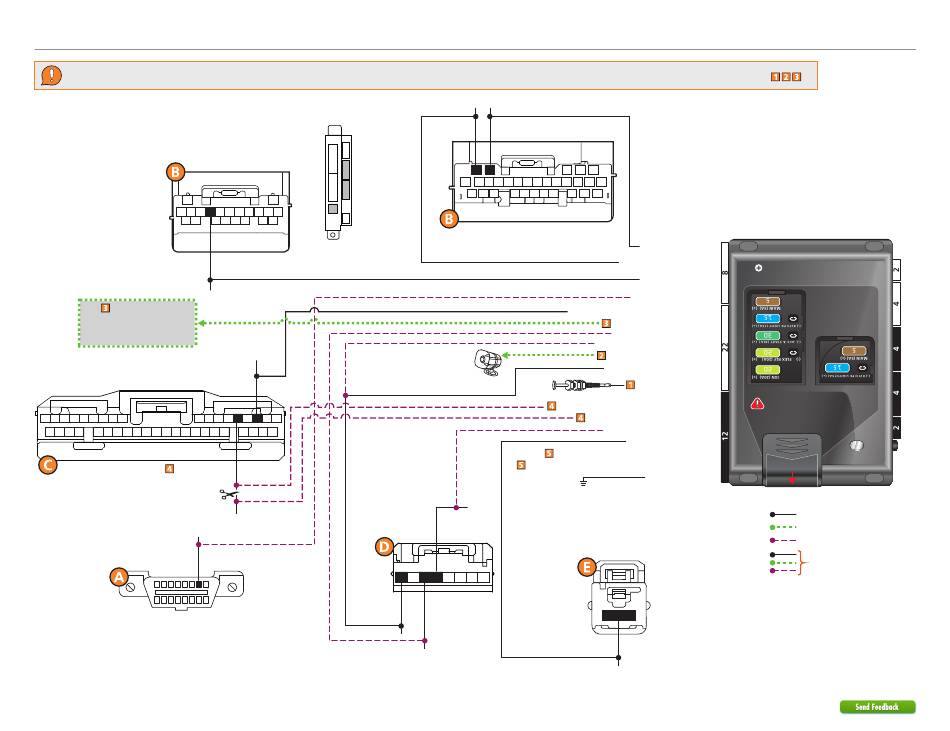
Task: Click the orange alert speech-bubble icon
Action: [51, 76]
